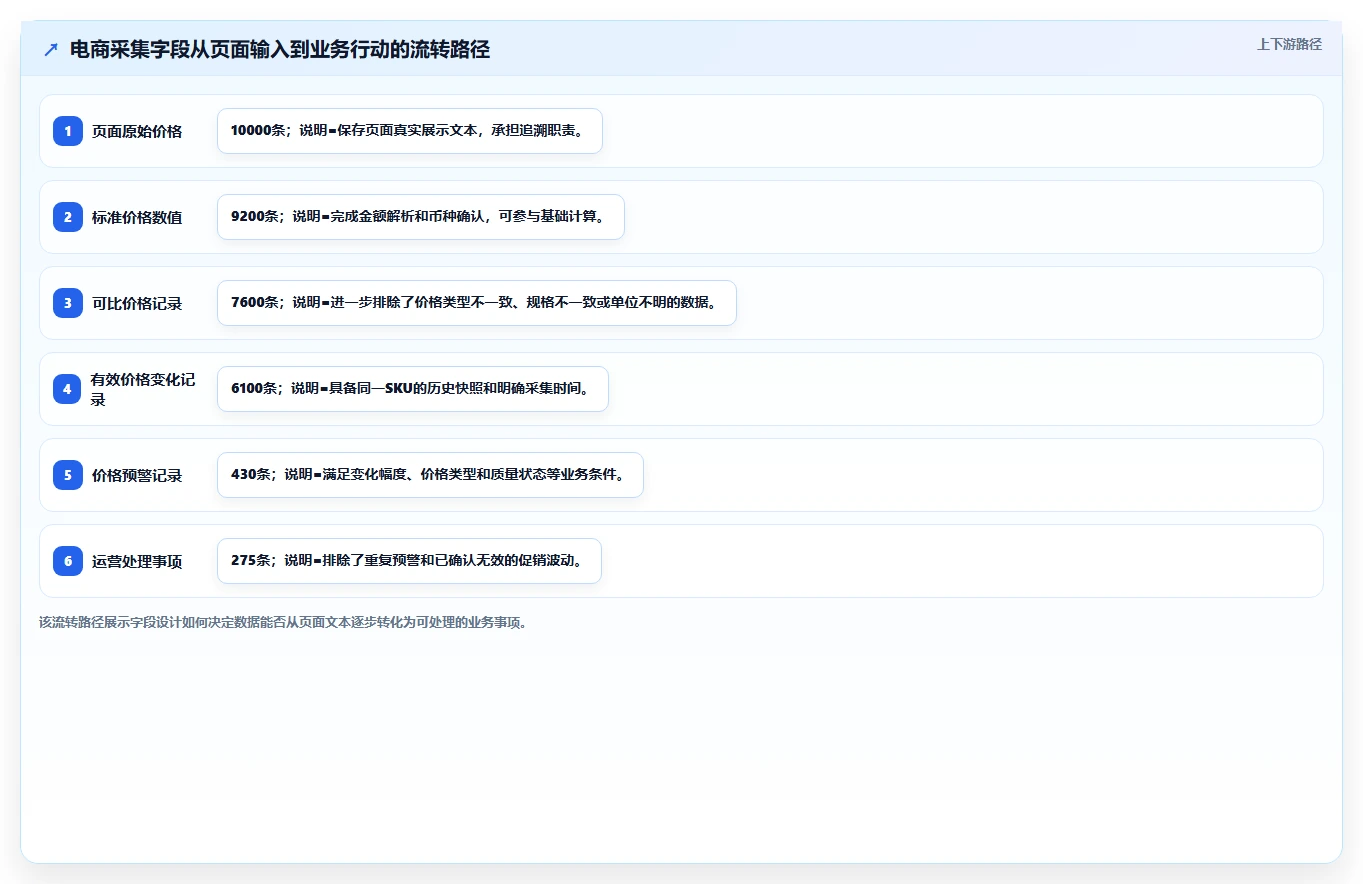Image resolution: width=1363 pixels, height=884 pixels.
Task: Click the 价格预警记录 step label
Action: click(137, 475)
